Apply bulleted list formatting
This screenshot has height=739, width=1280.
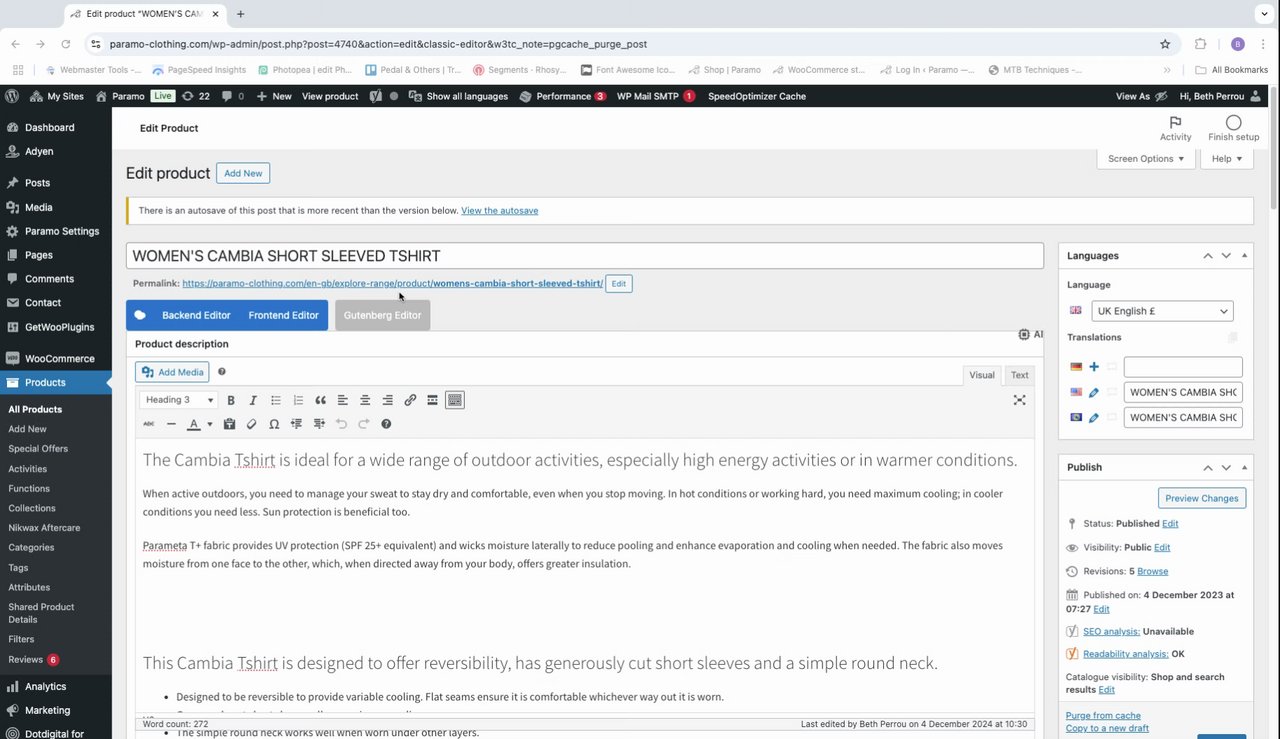click(276, 400)
